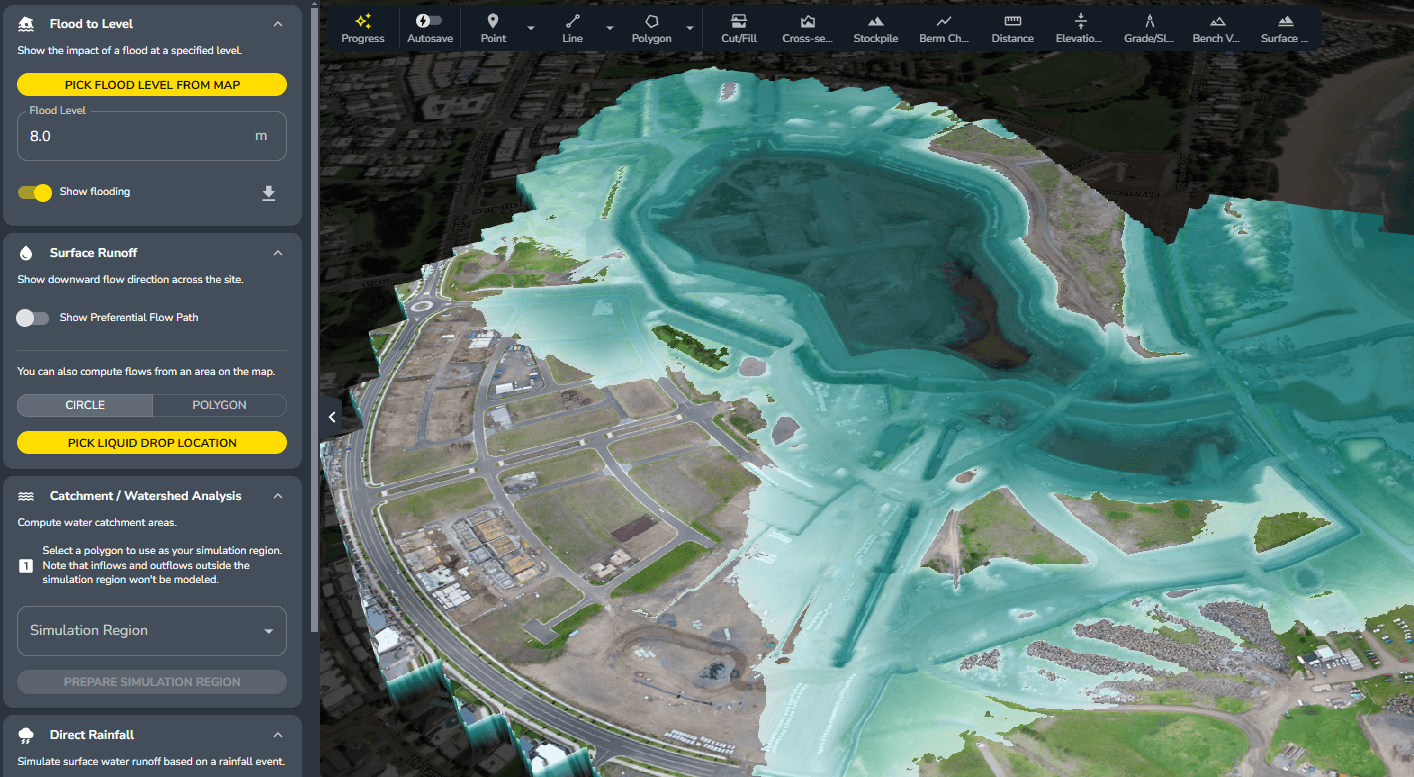The width and height of the screenshot is (1414, 777).
Task: Select the Elevation tool
Action: [1079, 28]
